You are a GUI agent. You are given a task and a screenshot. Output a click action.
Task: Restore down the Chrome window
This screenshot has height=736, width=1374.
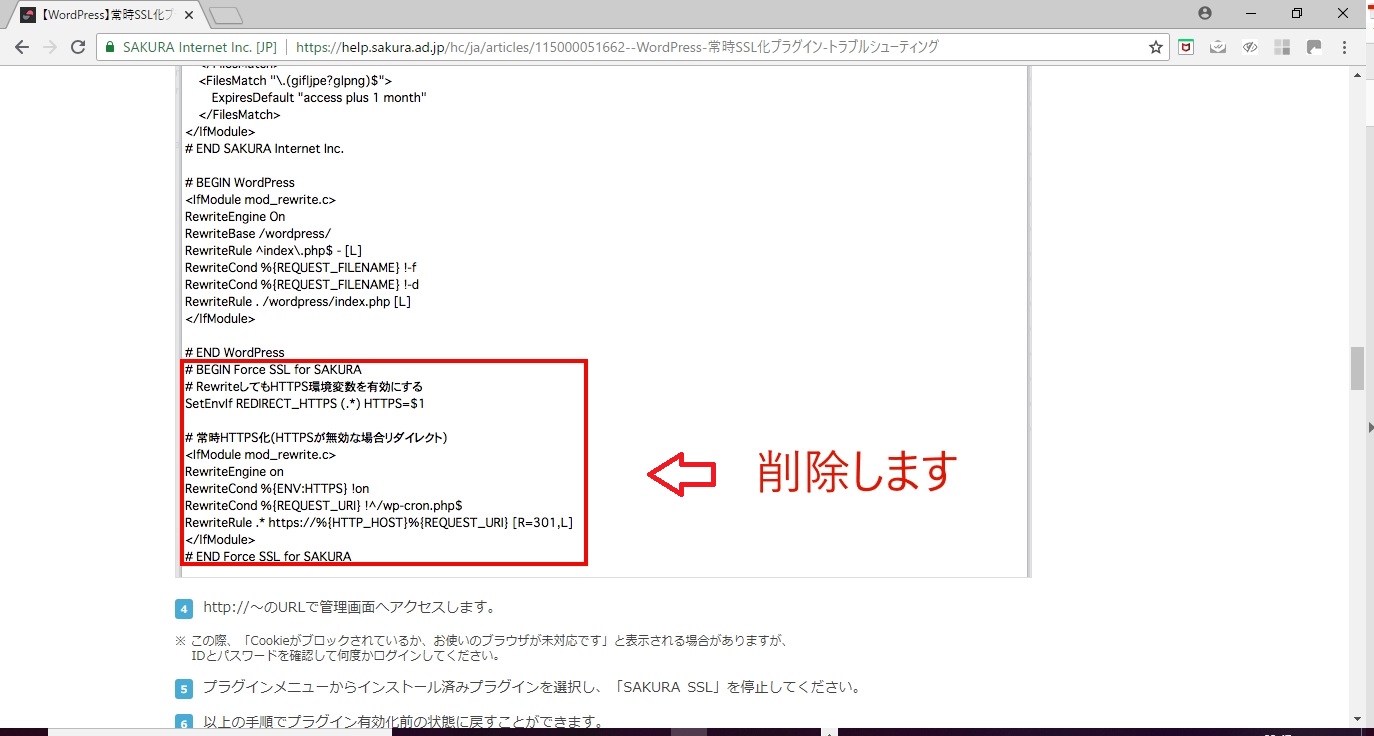click(1297, 13)
